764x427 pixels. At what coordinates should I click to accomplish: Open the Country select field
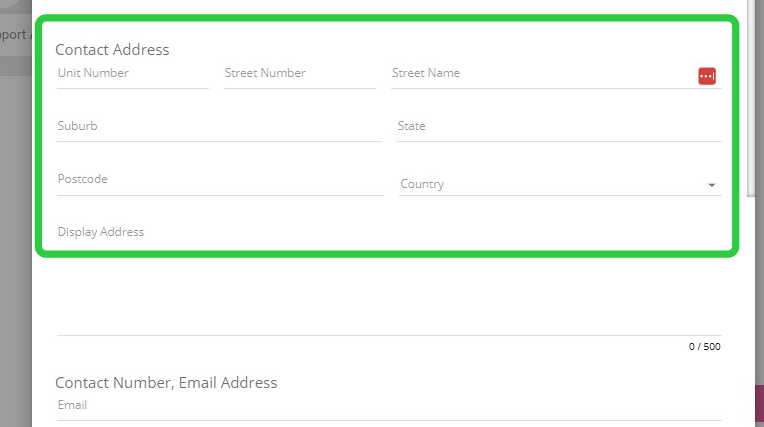click(x=550, y=184)
